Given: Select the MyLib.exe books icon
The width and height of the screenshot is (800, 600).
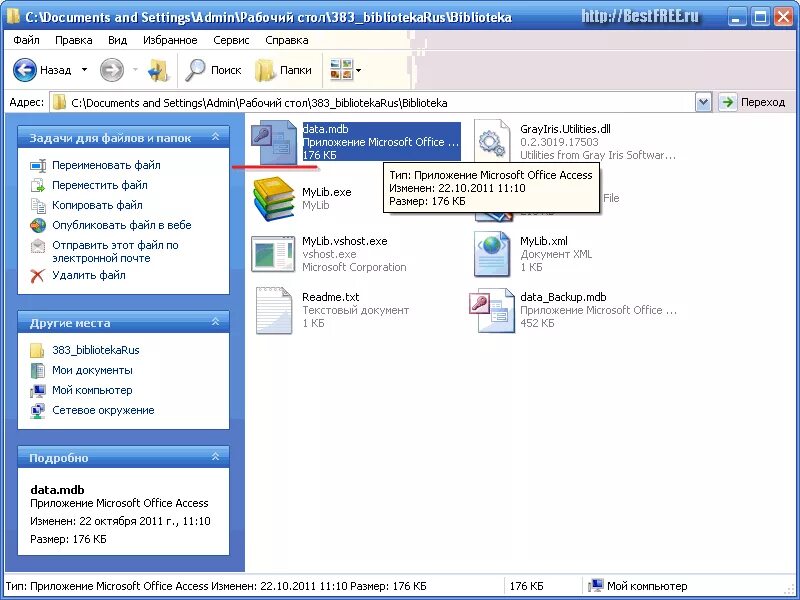Looking at the screenshot, I should tap(274, 198).
